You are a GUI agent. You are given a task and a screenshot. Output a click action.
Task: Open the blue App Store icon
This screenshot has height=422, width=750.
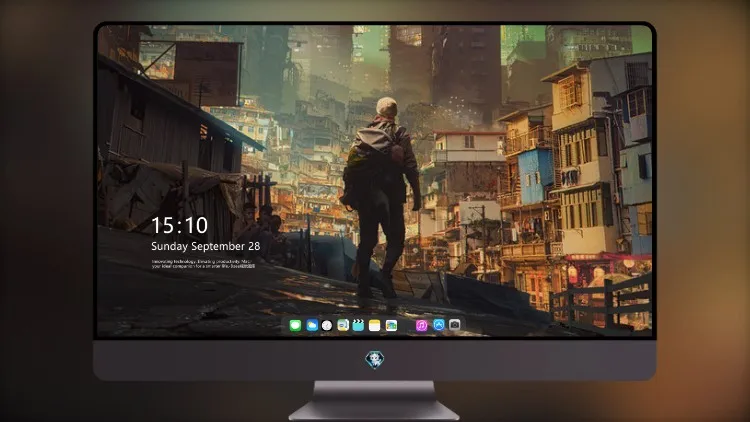(x=439, y=325)
